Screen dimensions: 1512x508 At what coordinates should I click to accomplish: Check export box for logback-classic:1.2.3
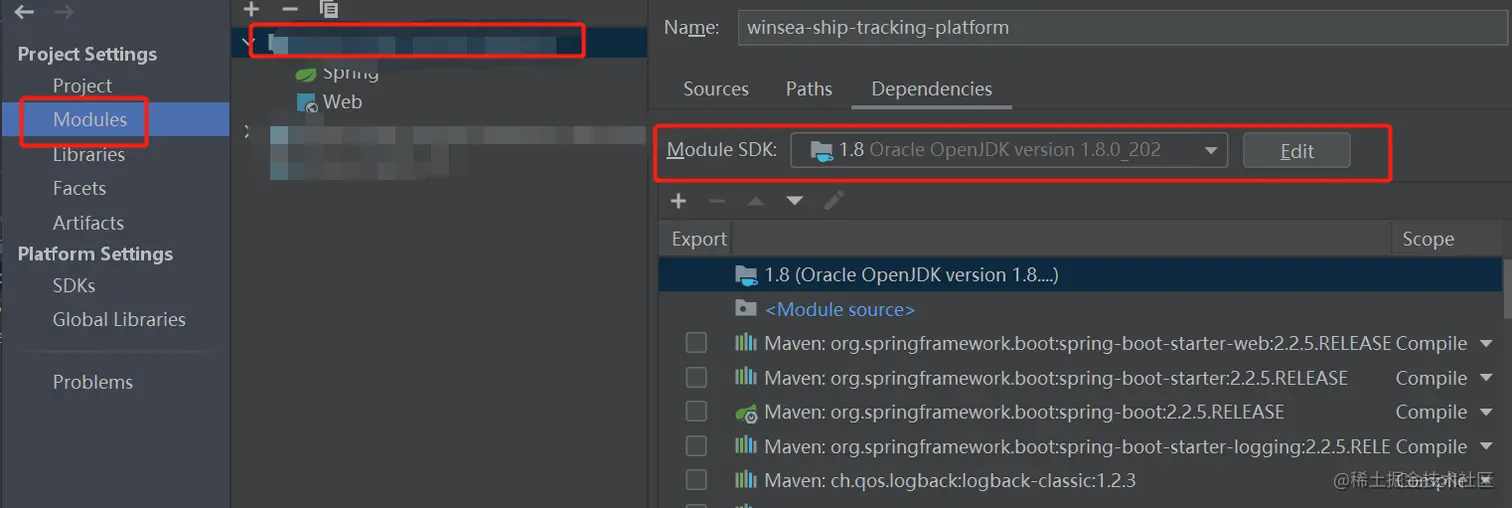tap(696, 480)
